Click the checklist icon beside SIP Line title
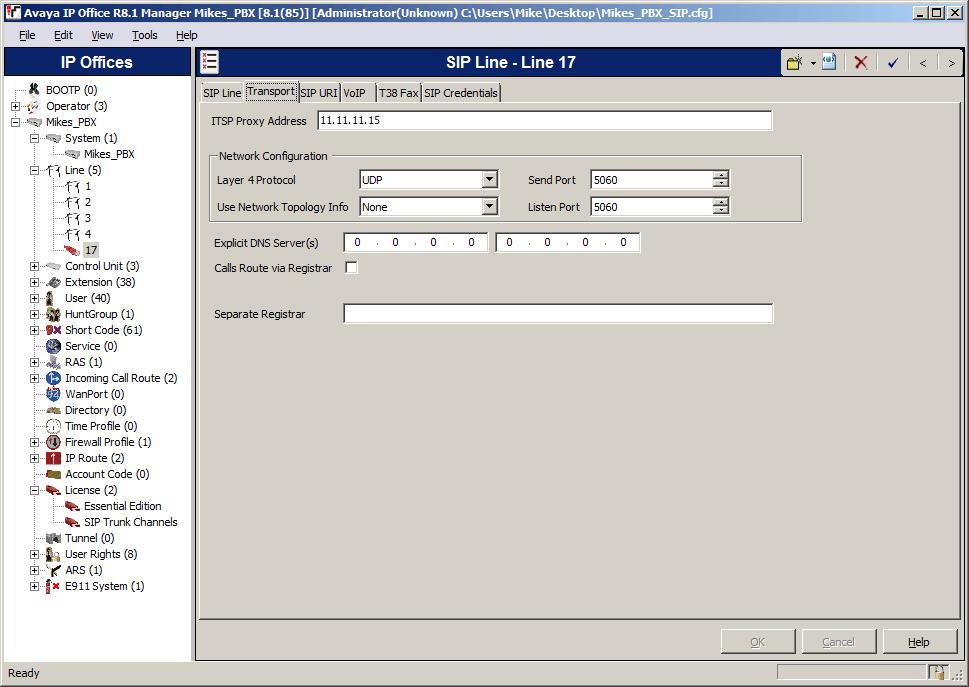This screenshot has height=687, width=969. 209,62
